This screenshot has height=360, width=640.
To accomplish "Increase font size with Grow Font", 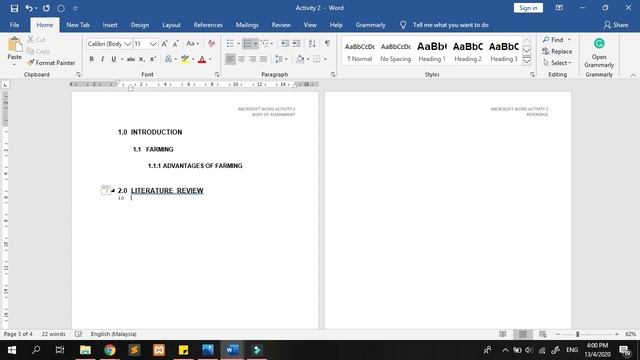I will tap(164, 44).
